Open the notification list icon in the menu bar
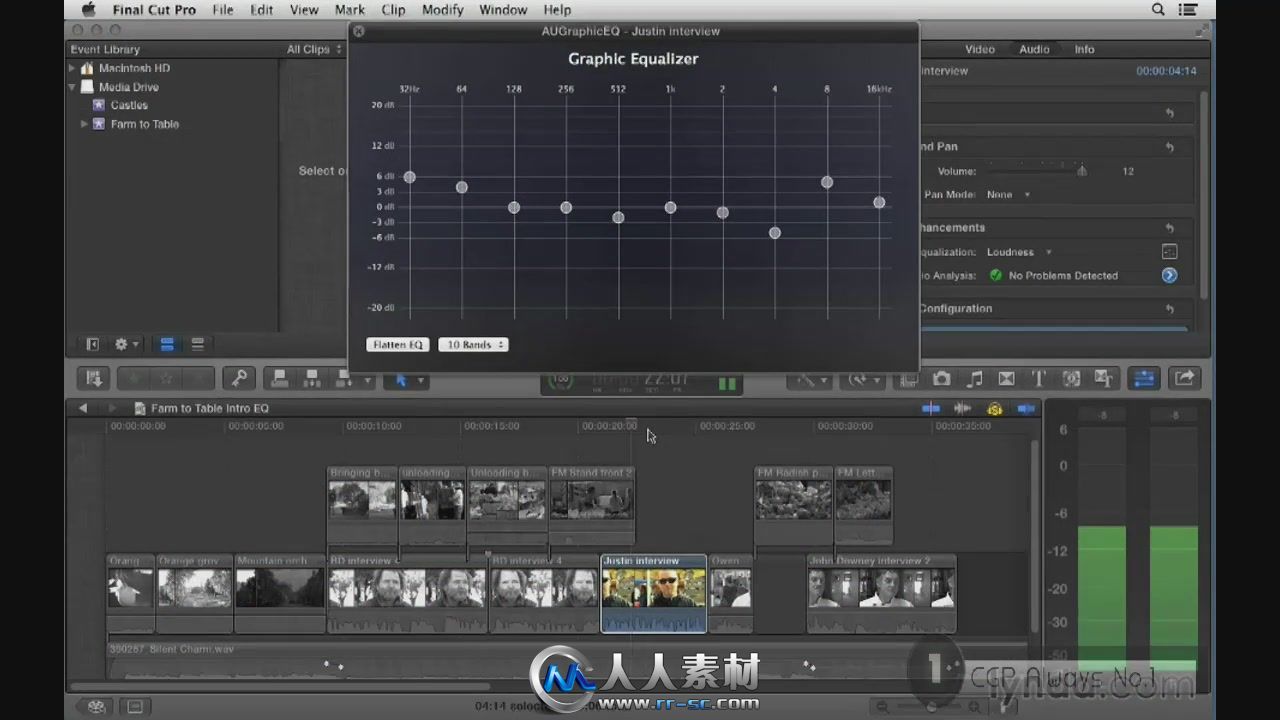Viewport: 1280px width, 720px height. tap(1190, 10)
